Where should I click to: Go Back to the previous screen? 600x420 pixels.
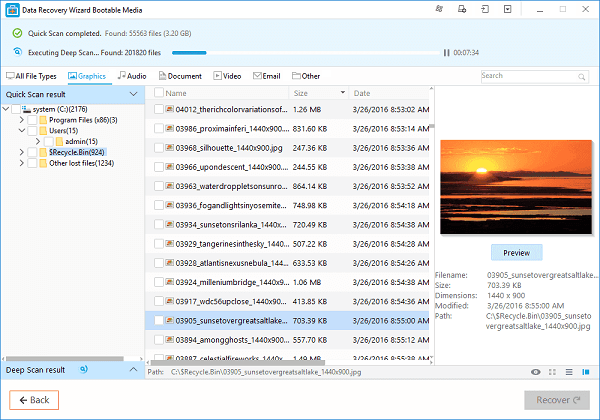coord(34,400)
